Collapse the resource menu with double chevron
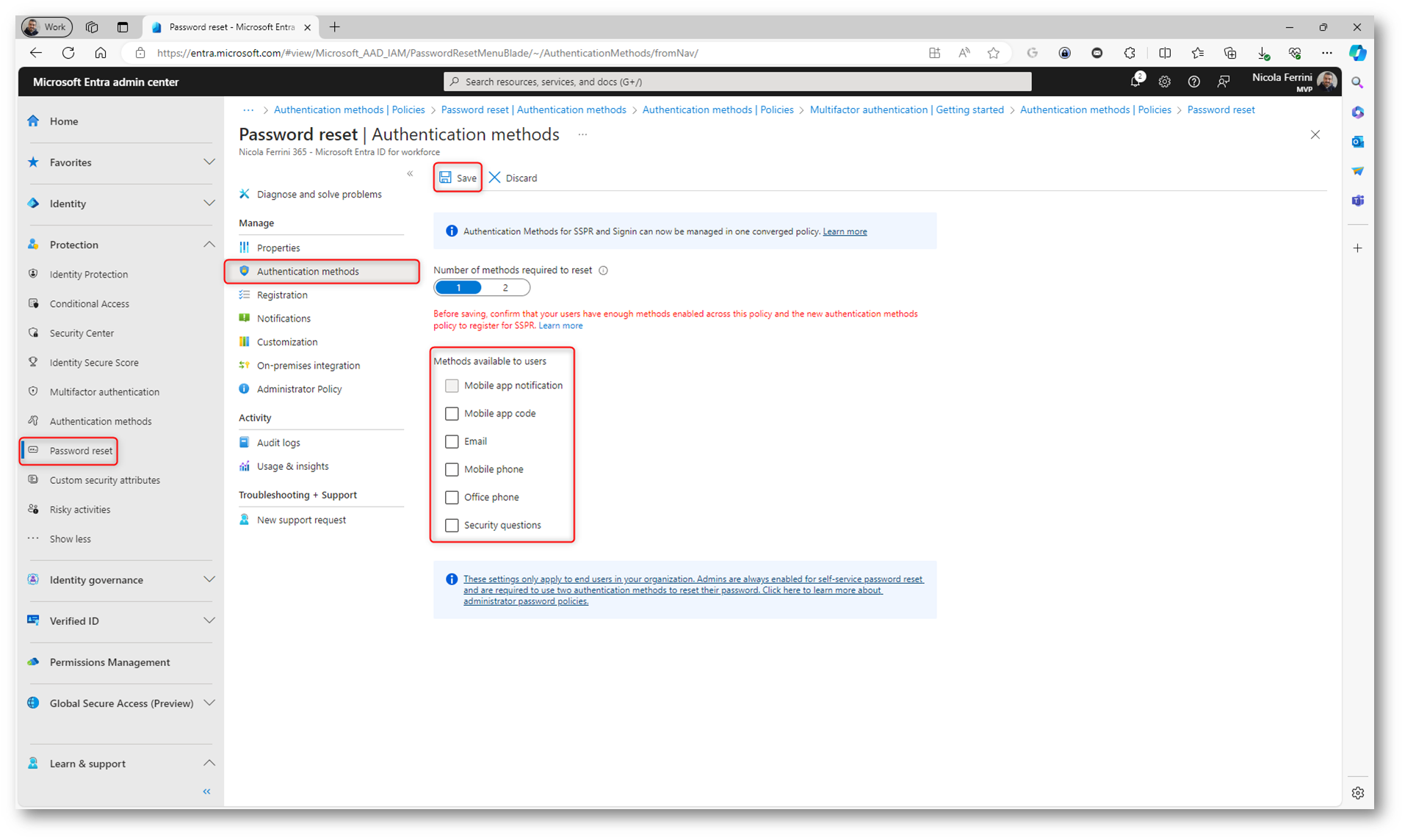 [x=410, y=174]
